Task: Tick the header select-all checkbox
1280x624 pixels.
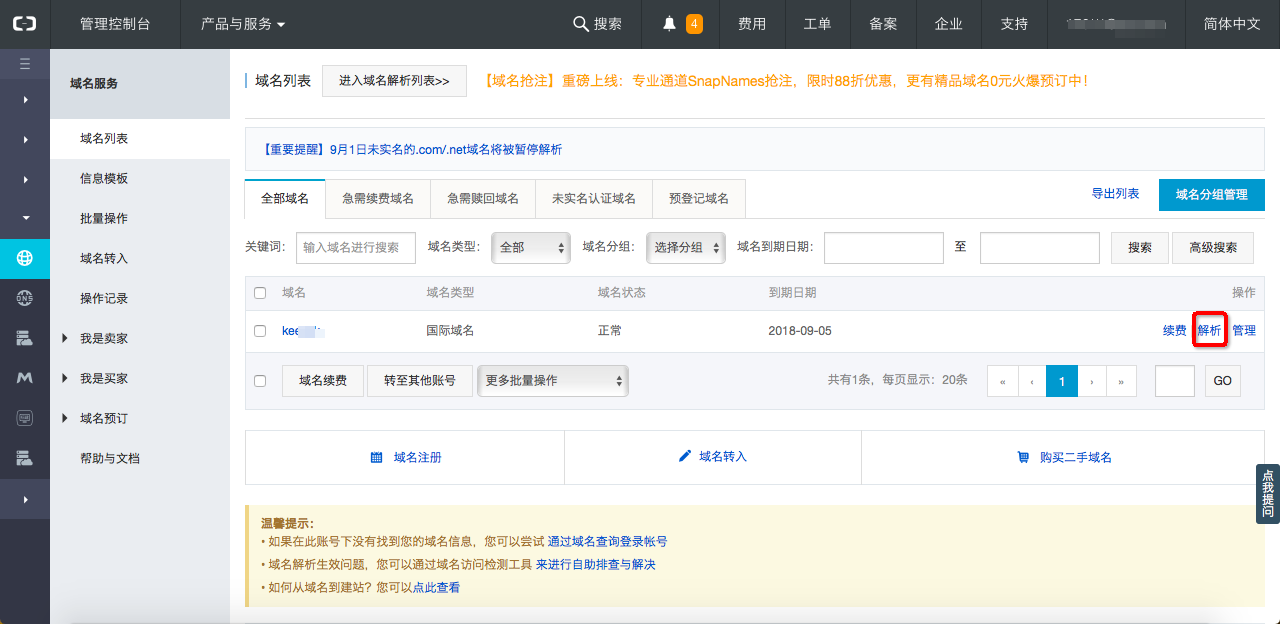Action: pos(260,293)
